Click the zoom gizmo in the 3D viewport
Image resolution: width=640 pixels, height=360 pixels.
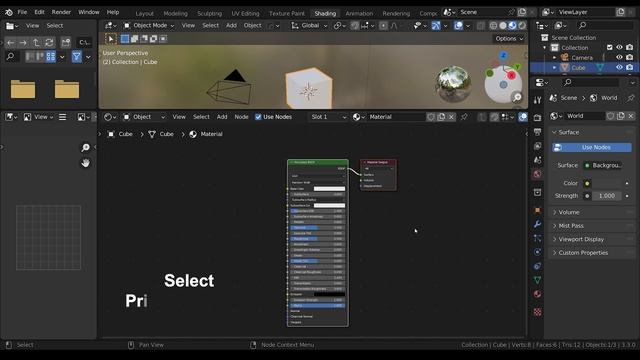(517, 97)
